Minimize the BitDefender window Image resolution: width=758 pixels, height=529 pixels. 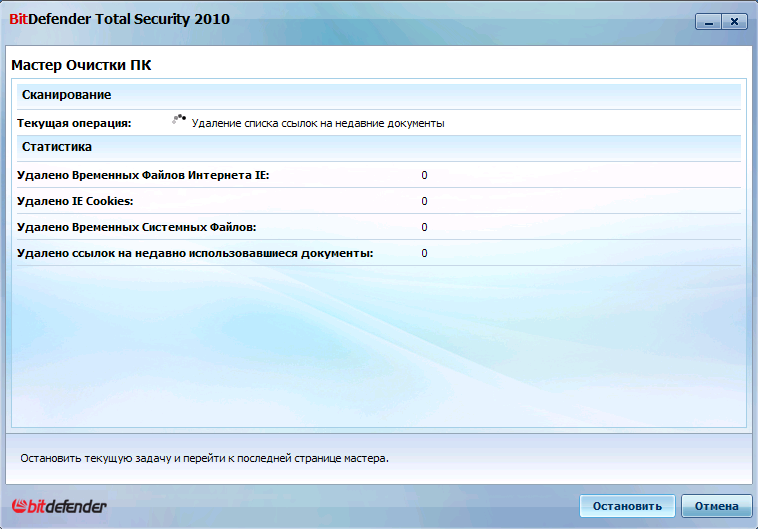(x=709, y=22)
